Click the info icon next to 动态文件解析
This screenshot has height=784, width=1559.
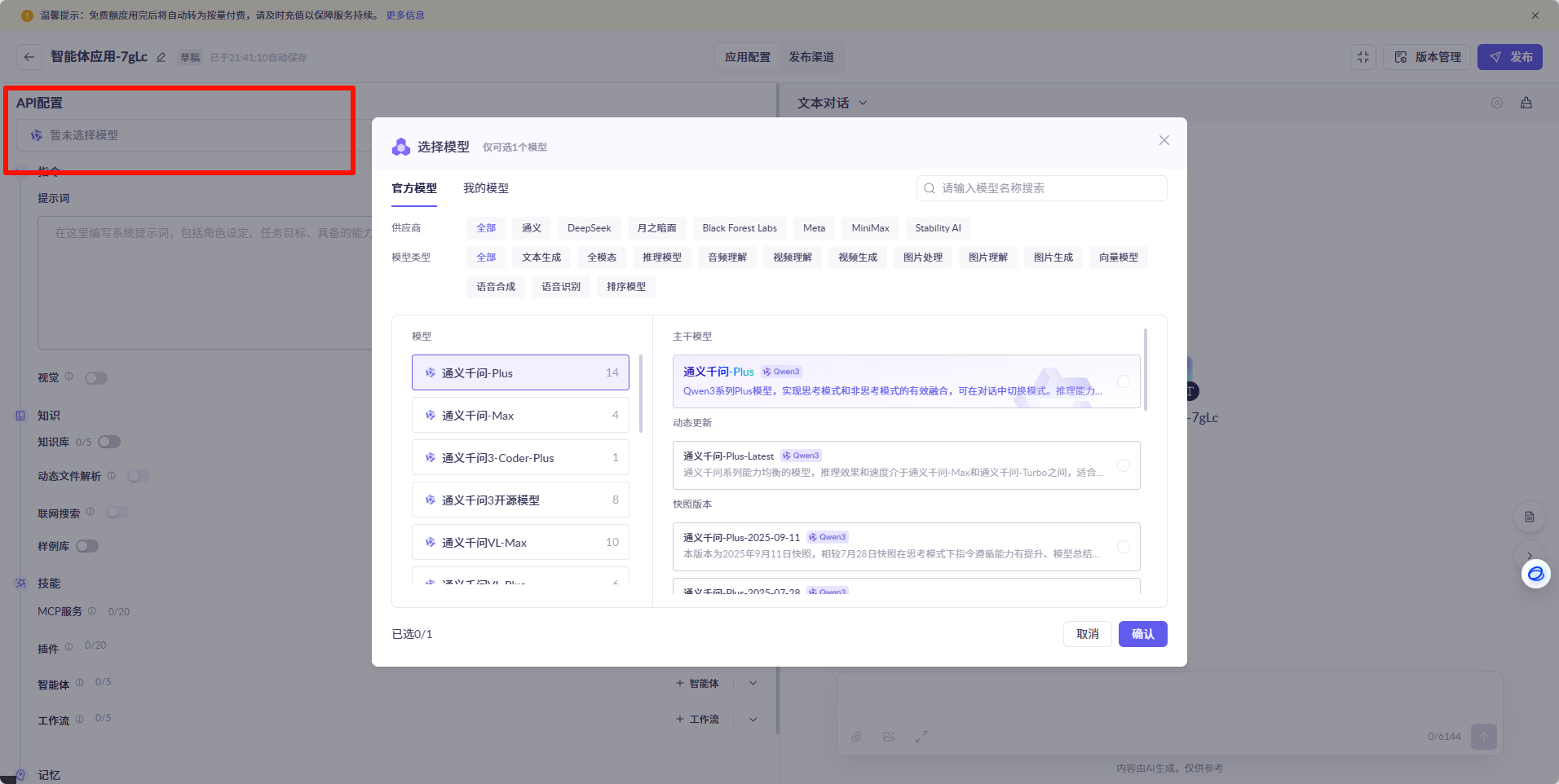(x=112, y=475)
